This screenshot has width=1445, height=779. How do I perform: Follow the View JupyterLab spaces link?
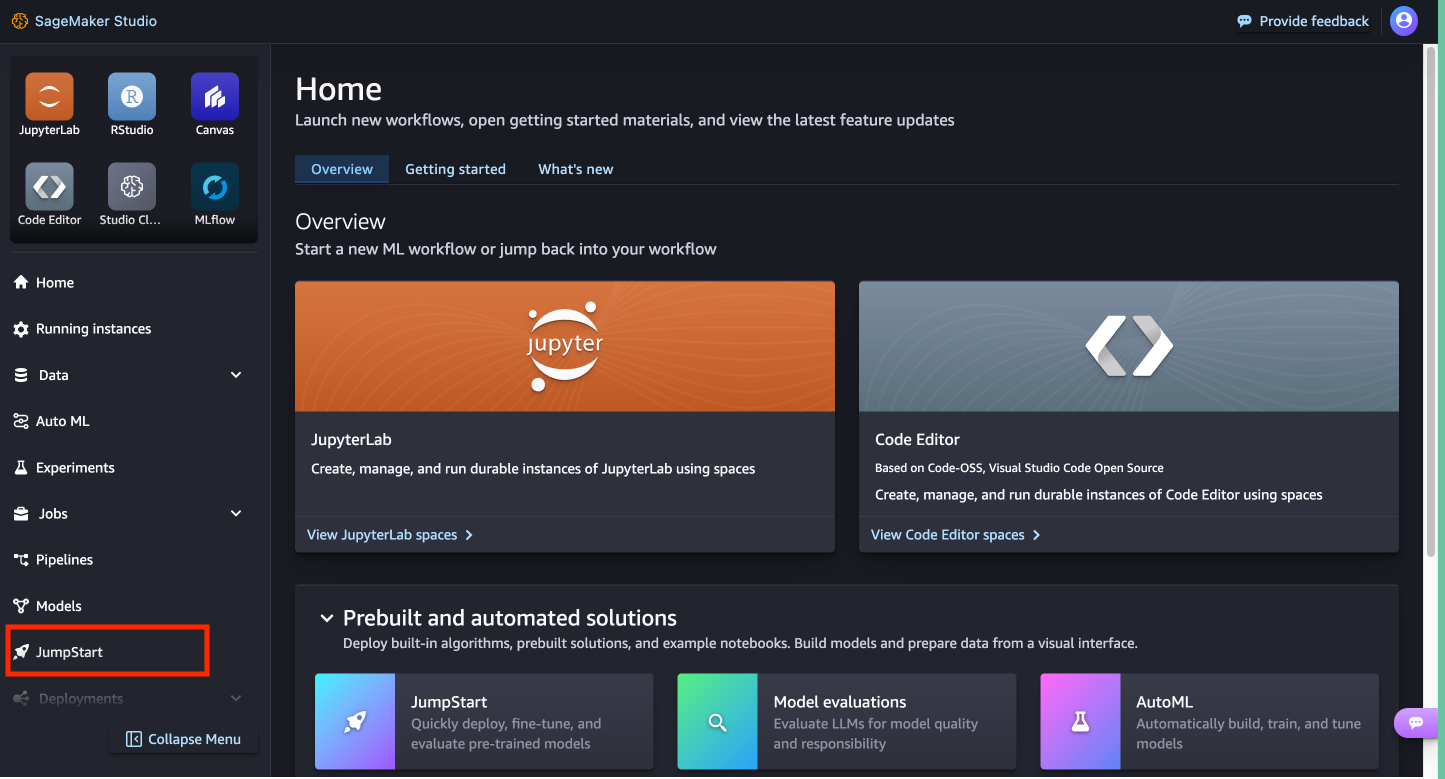[390, 535]
